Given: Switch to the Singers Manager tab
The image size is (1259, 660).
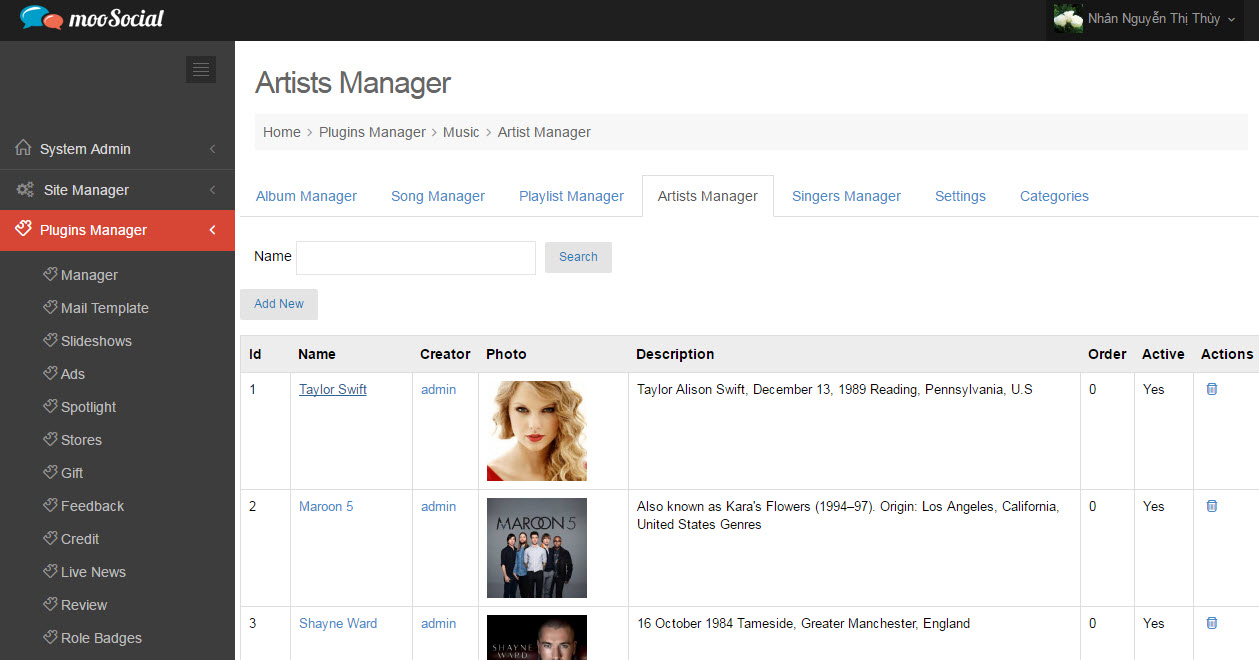Looking at the screenshot, I should tap(846, 196).
